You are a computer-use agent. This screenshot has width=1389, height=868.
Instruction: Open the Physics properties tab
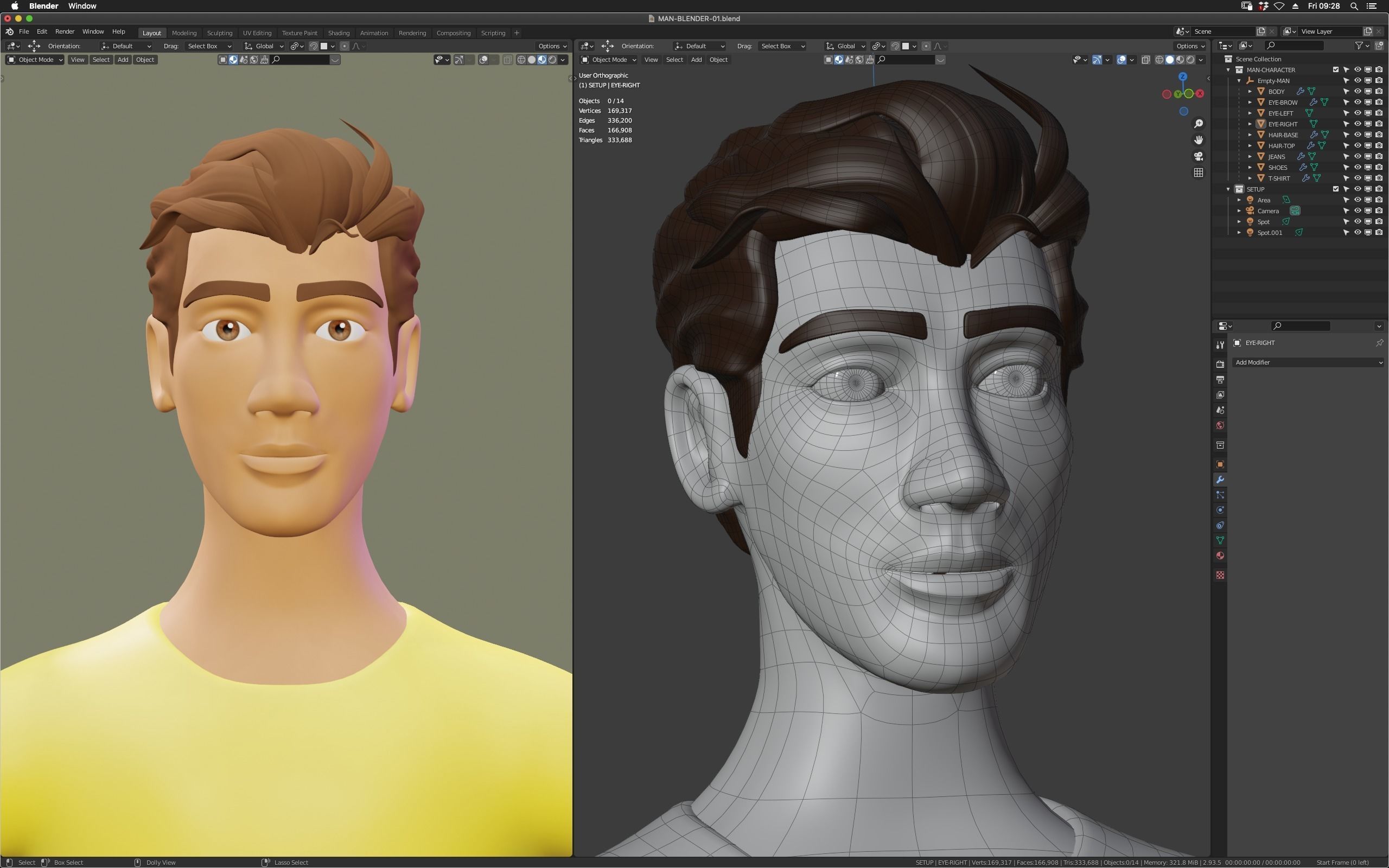[1220, 510]
